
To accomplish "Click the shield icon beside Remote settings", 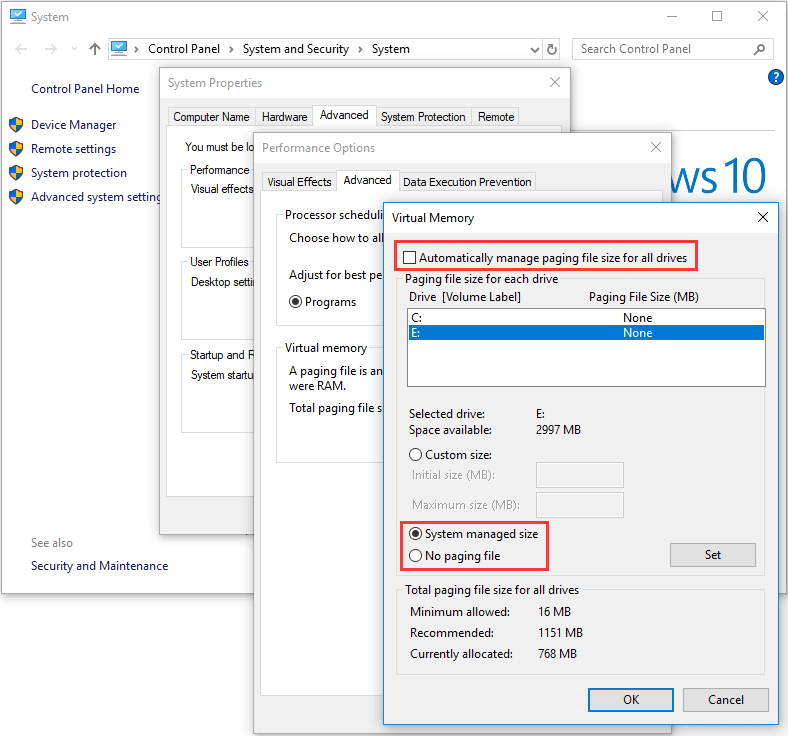I will (16, 149).
